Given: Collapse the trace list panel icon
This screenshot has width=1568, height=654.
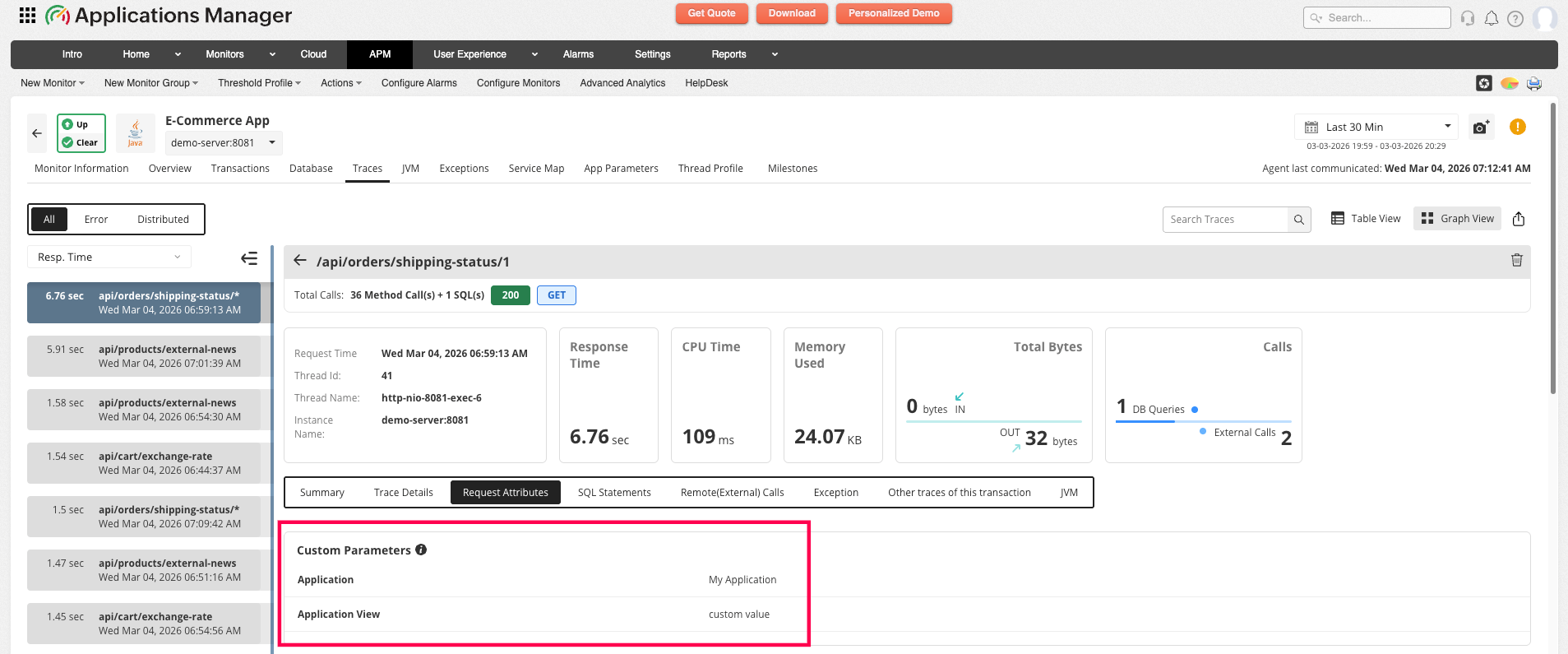Looking at the screenshot, I should point(249,258).
